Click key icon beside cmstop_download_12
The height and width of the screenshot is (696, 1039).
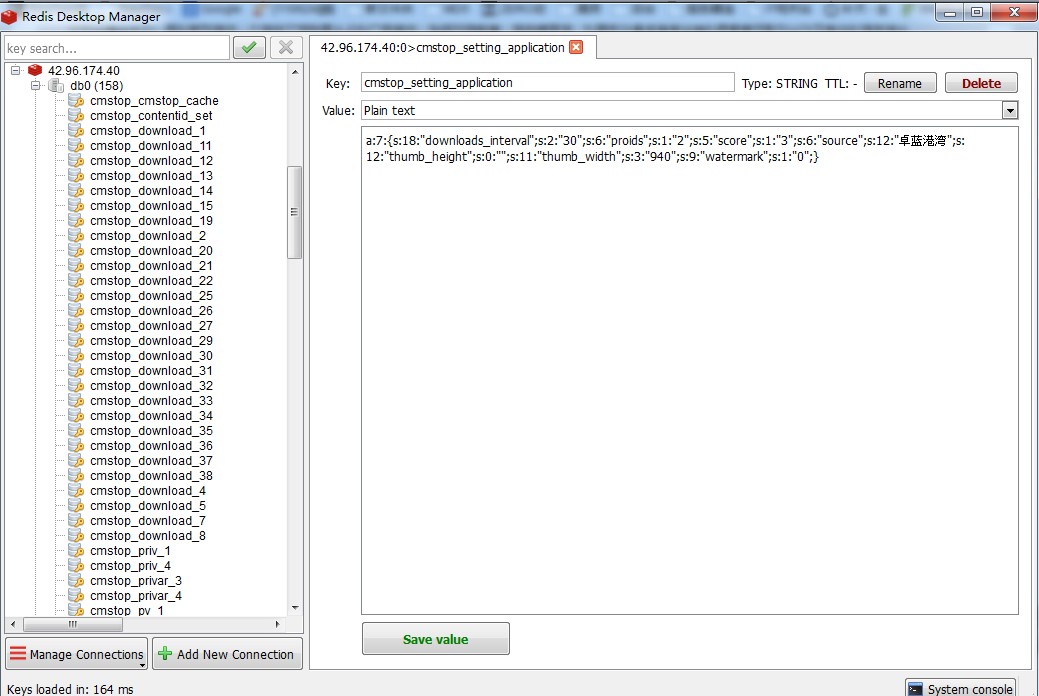(x=76, y=160)
